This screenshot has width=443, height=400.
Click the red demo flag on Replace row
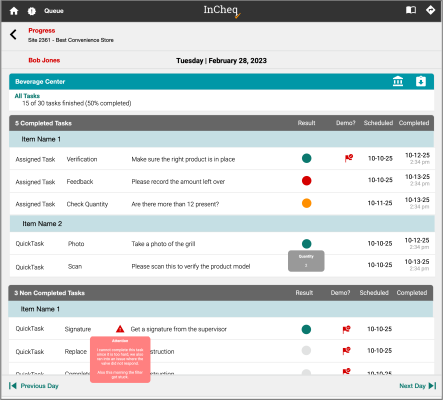click(346, 351)
